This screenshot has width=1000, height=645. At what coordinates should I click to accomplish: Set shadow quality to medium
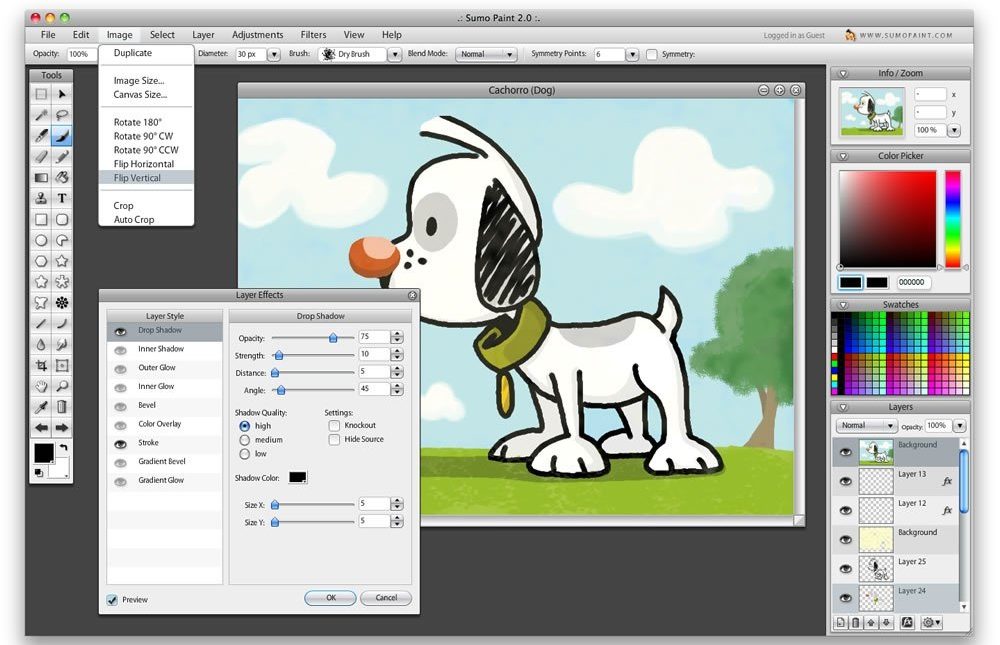coord(244,440)
